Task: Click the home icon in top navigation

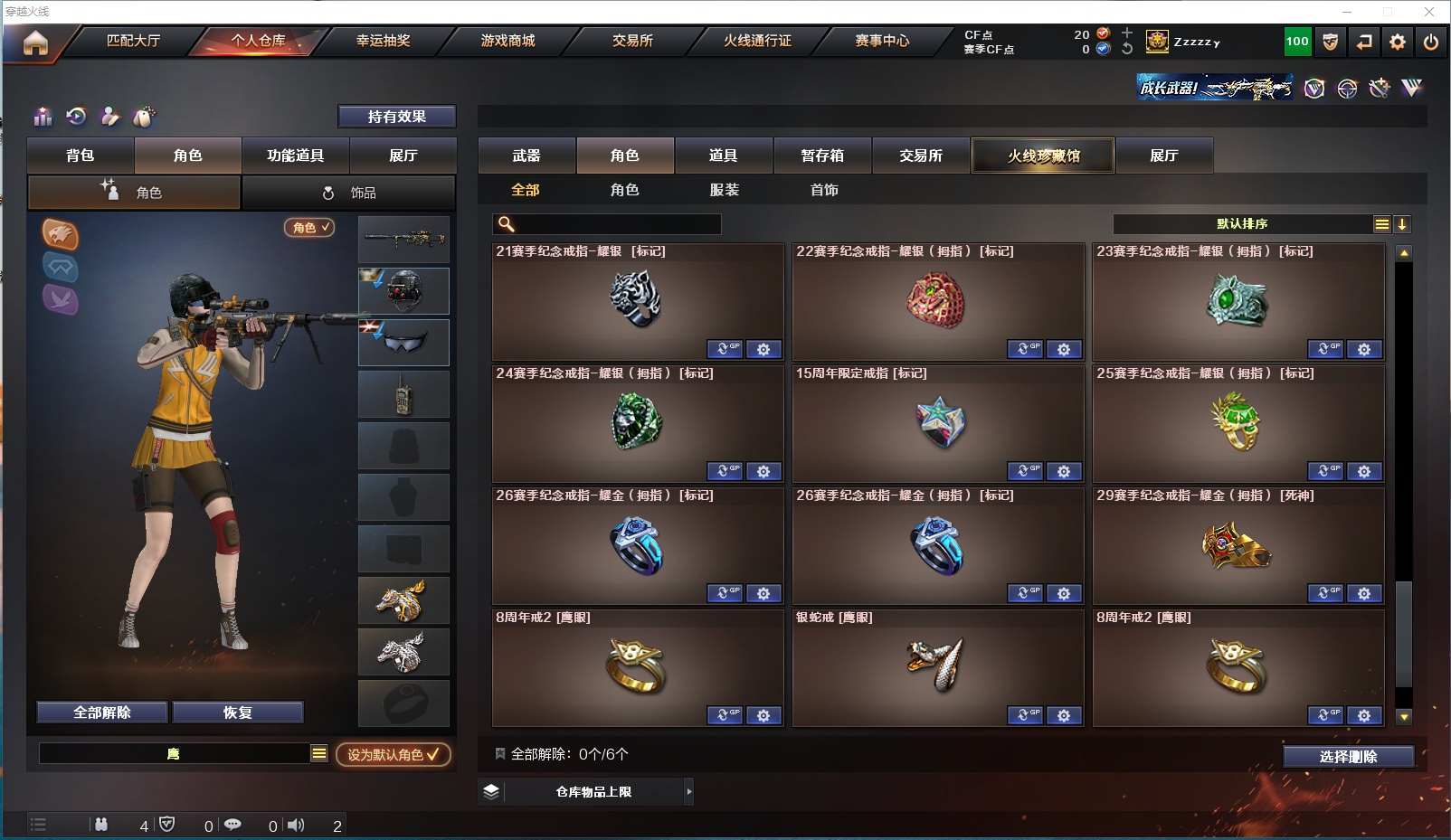Action: point(35,42)
